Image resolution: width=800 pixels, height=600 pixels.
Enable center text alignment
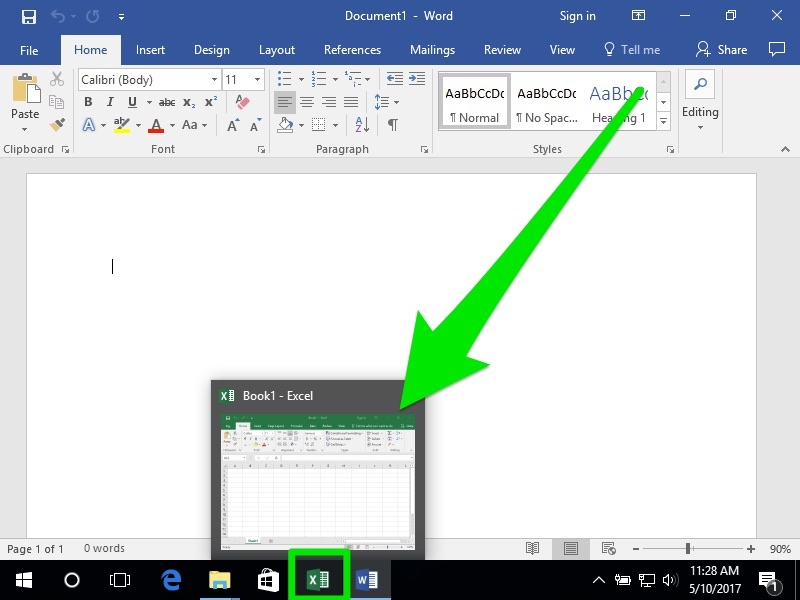pos(307,102)
